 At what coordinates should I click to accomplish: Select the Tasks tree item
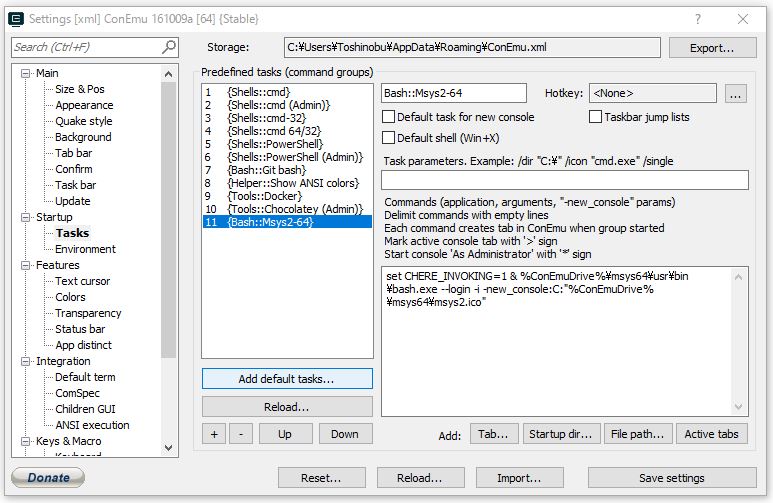pyautogui.click(x=72, y=233)
